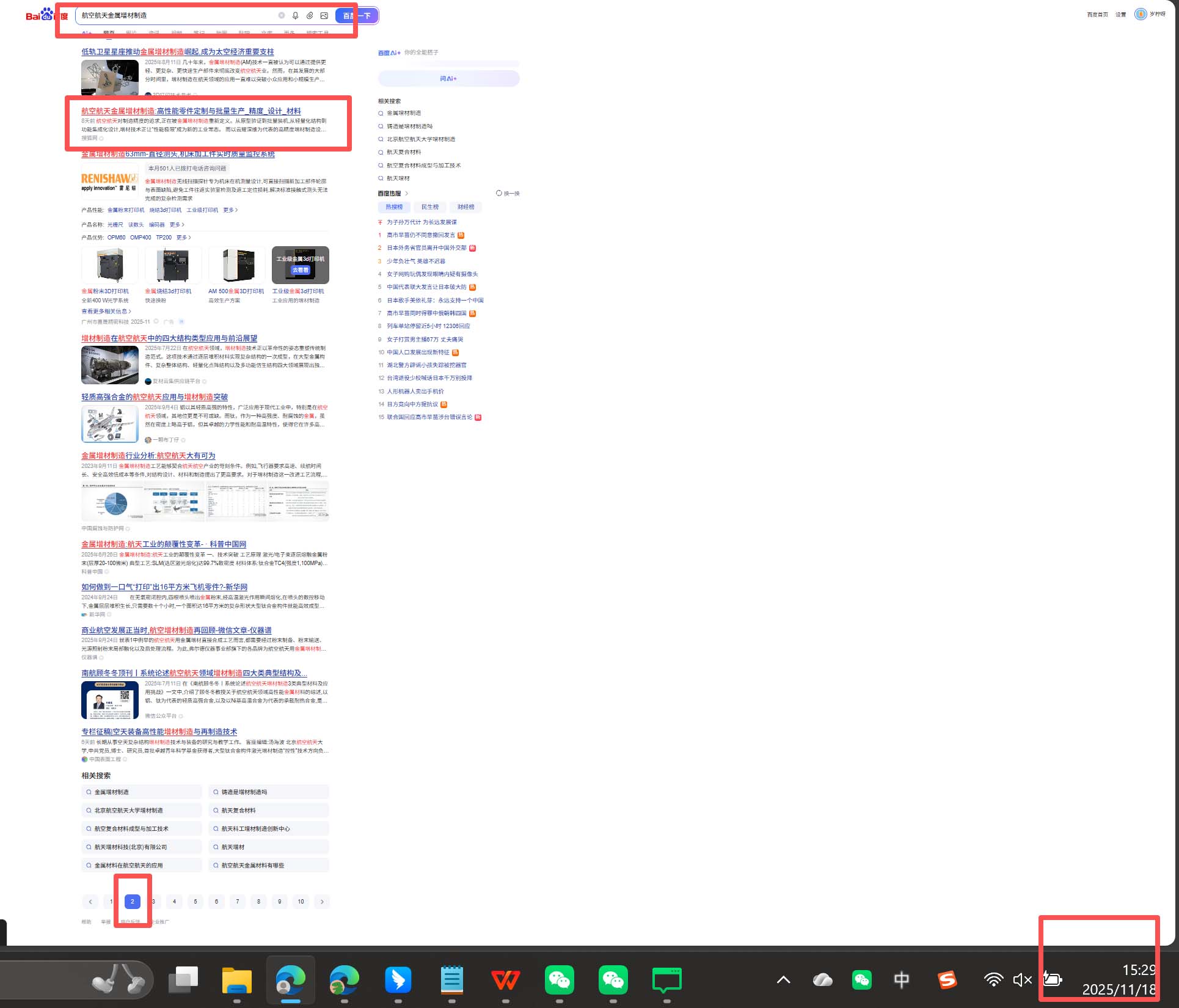Screen dimensions: 1179x1008
Task: Click the paperclip file upload icon
Action: [310, 16]
